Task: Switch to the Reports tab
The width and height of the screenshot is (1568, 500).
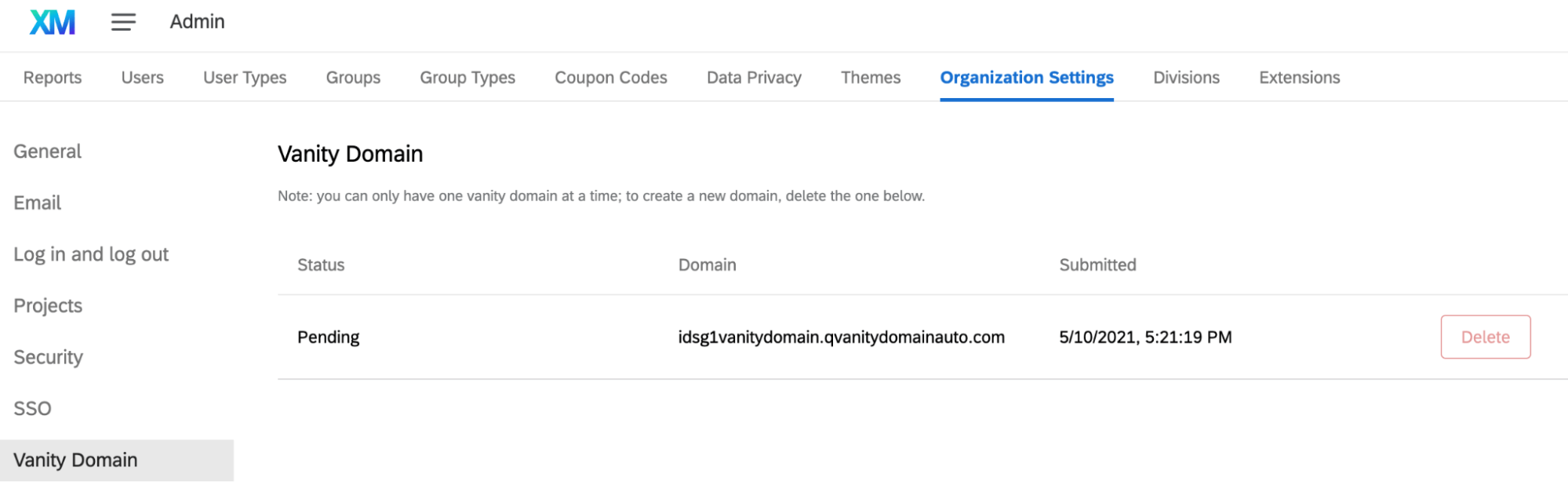Action: pos(52,77)
